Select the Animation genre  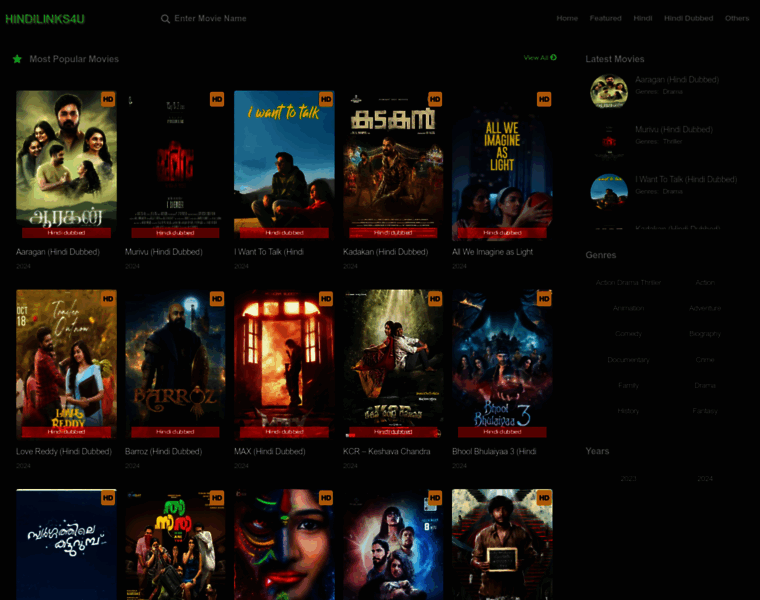[x=629, y=308]
